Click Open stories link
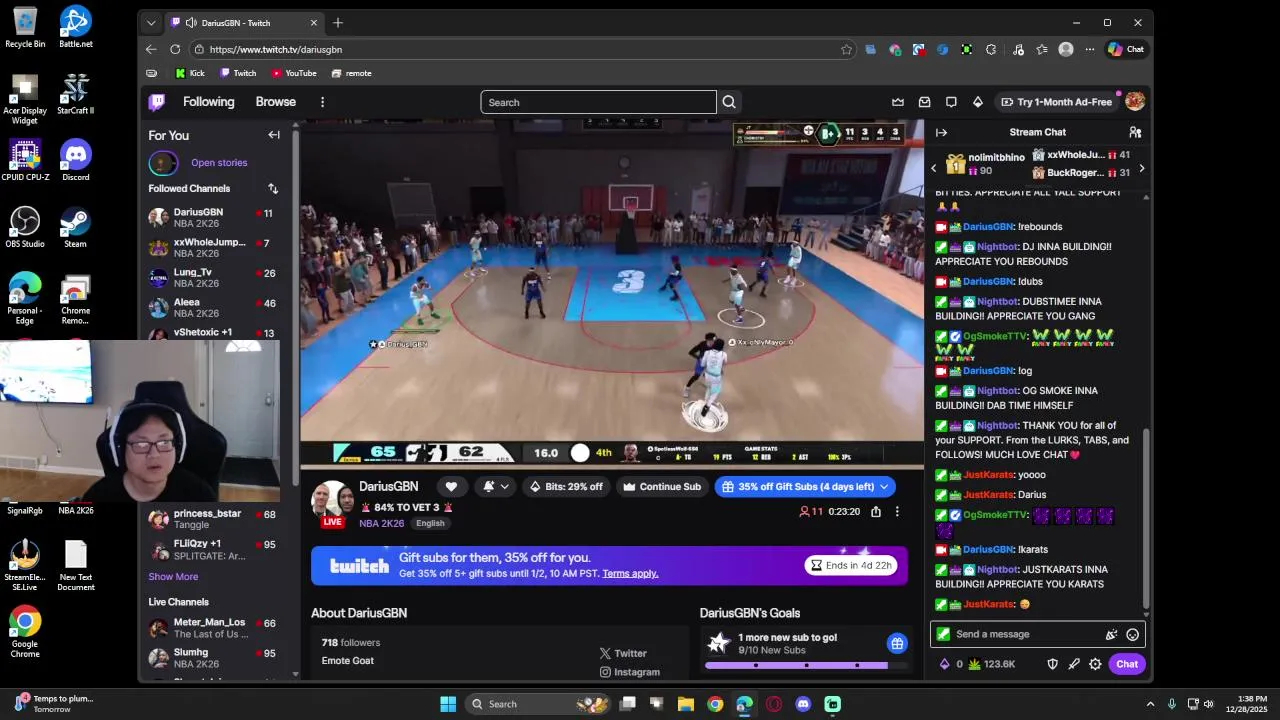The image size is (1280, 720). (219, 163)
